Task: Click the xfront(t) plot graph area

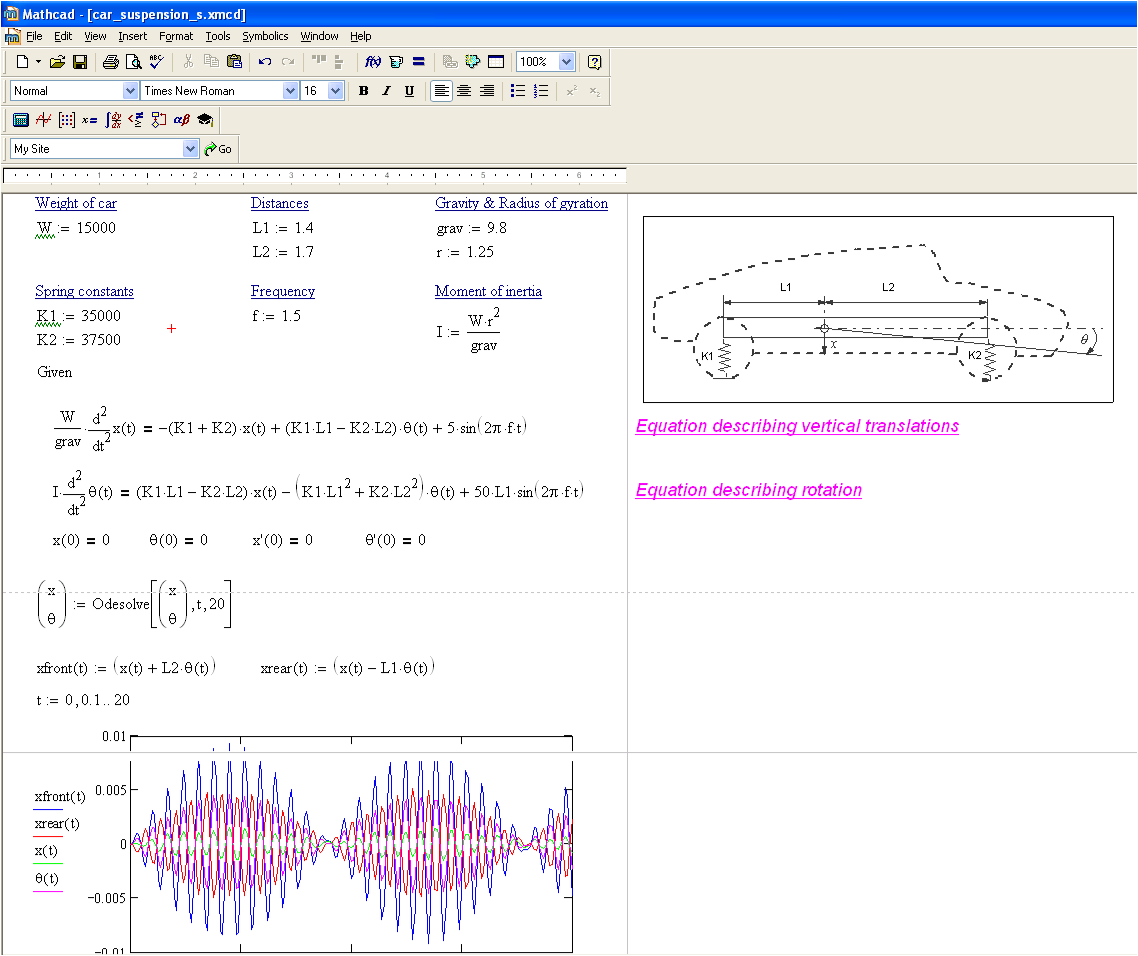Action: tap(352, 845)
